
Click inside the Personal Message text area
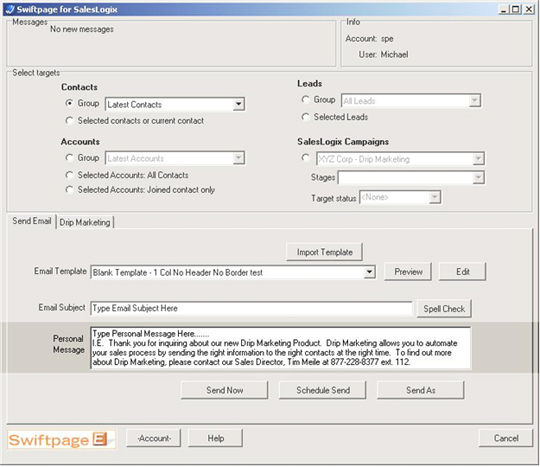tap(281, 348)
